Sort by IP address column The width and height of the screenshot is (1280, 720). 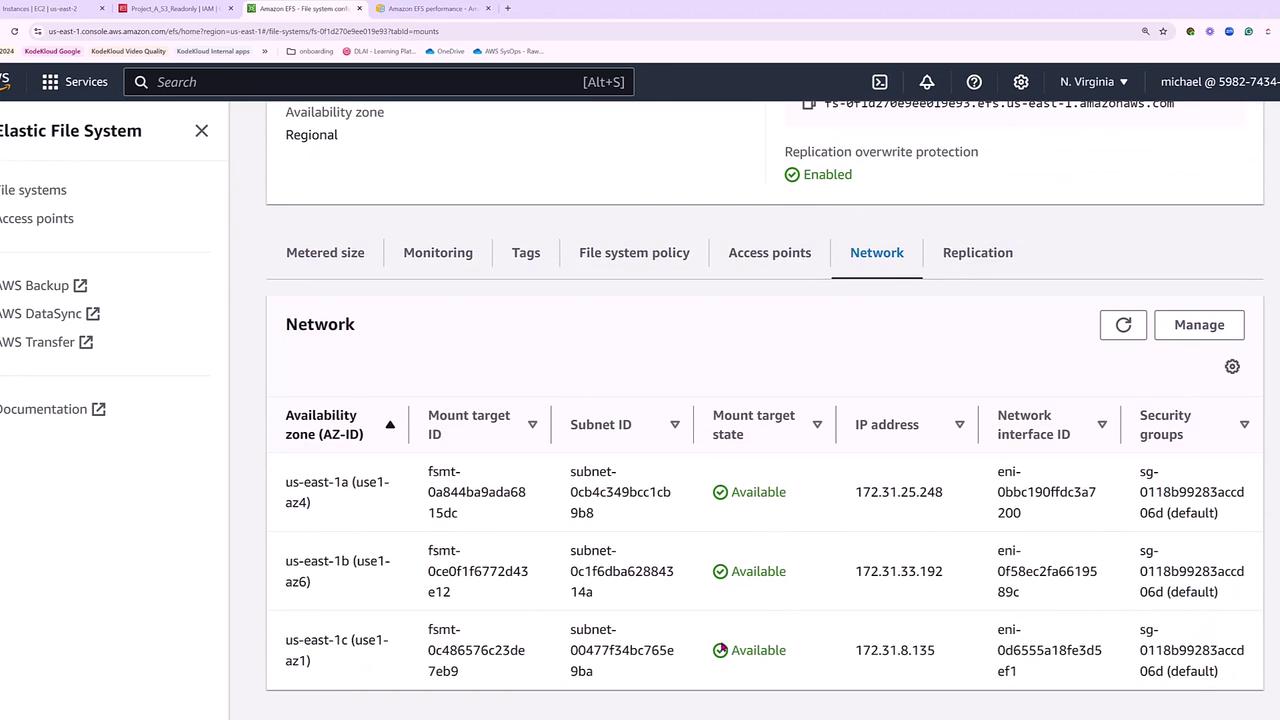click(x=959, y=425)
